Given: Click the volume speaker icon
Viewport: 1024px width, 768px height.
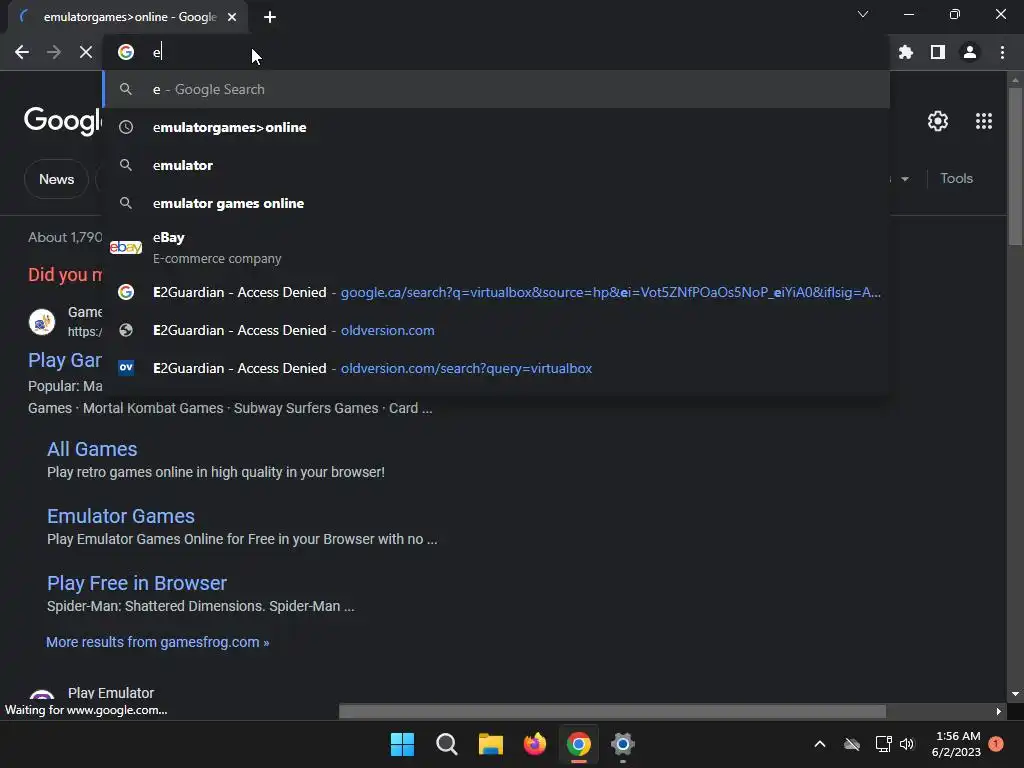Looking at the screenshot, I should 907,744.
